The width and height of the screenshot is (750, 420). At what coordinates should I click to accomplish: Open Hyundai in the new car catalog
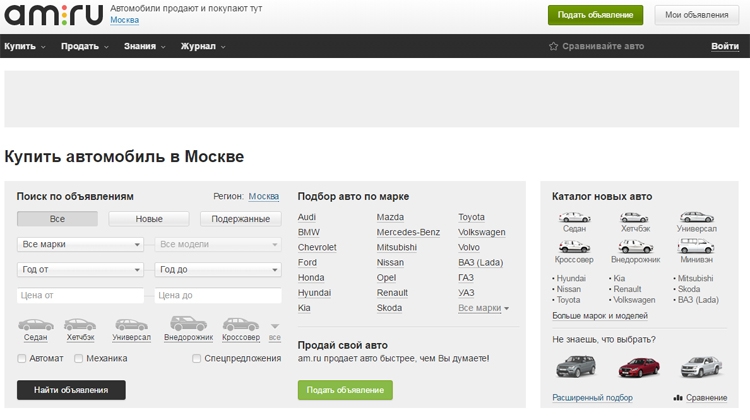coord(571,278)
